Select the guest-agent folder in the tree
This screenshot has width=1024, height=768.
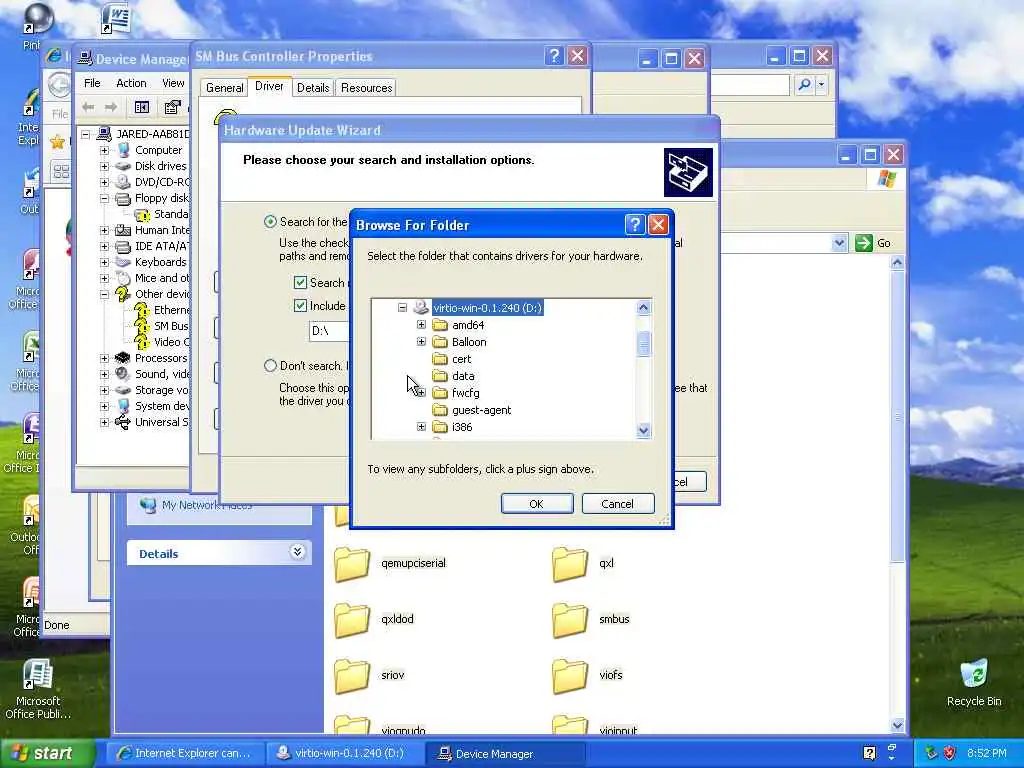tap(481, 409)
